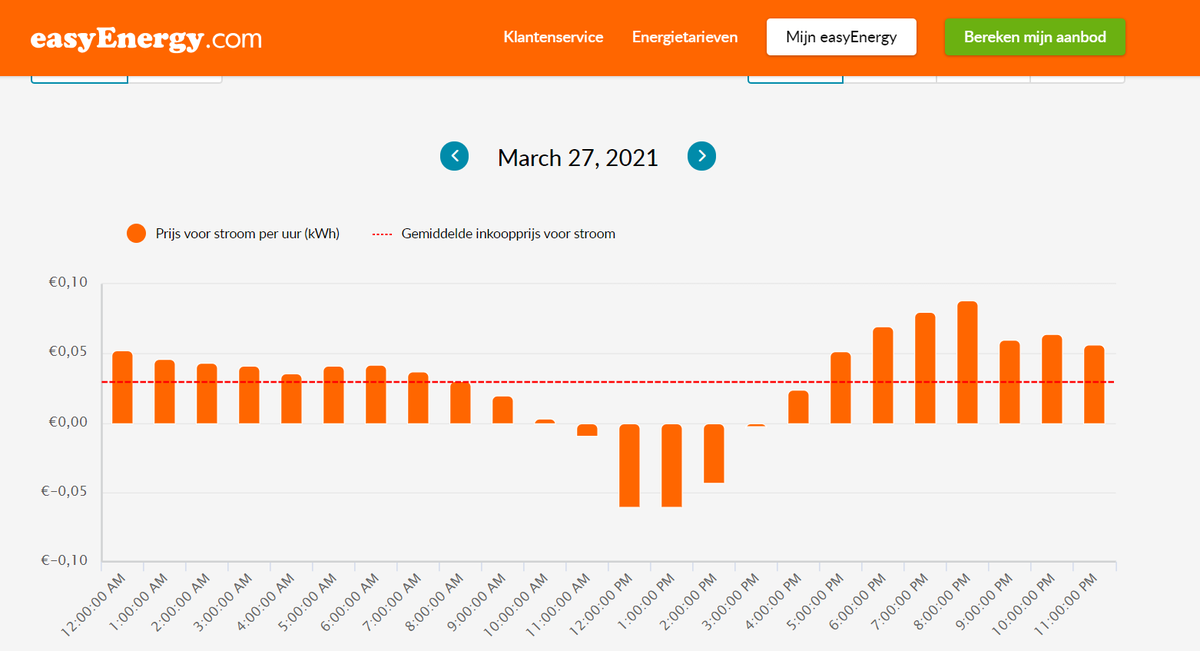
Task: Open the Energietarieven menu
Action: (684, 37)
